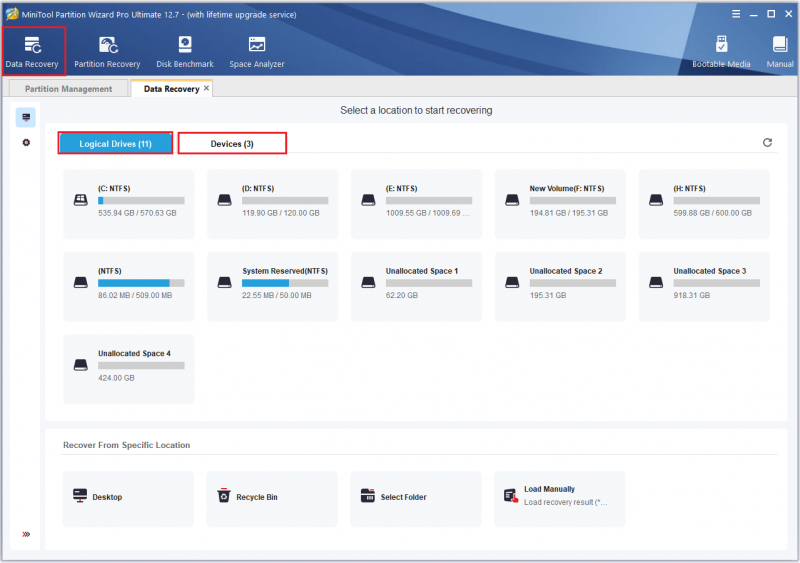800x563 pixels.
Task: Recover from the Recycle Bin
Action: click(x=272, y=499)
